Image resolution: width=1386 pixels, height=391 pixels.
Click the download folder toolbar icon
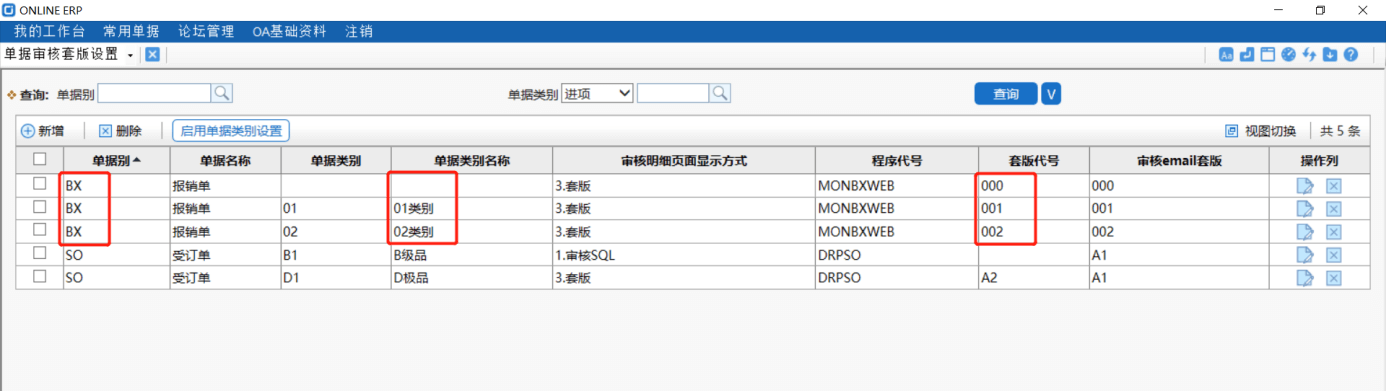[x=1329, y=54]
